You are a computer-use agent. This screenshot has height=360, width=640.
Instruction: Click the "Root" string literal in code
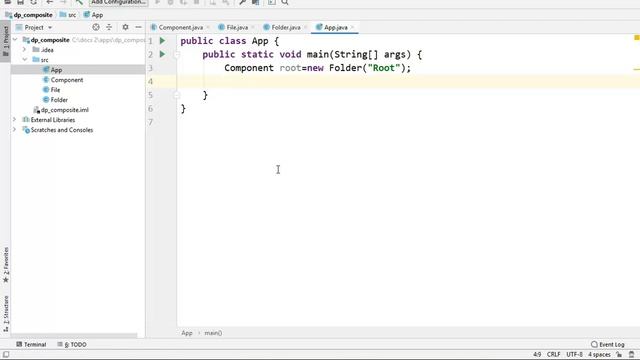tap(384, 68)
